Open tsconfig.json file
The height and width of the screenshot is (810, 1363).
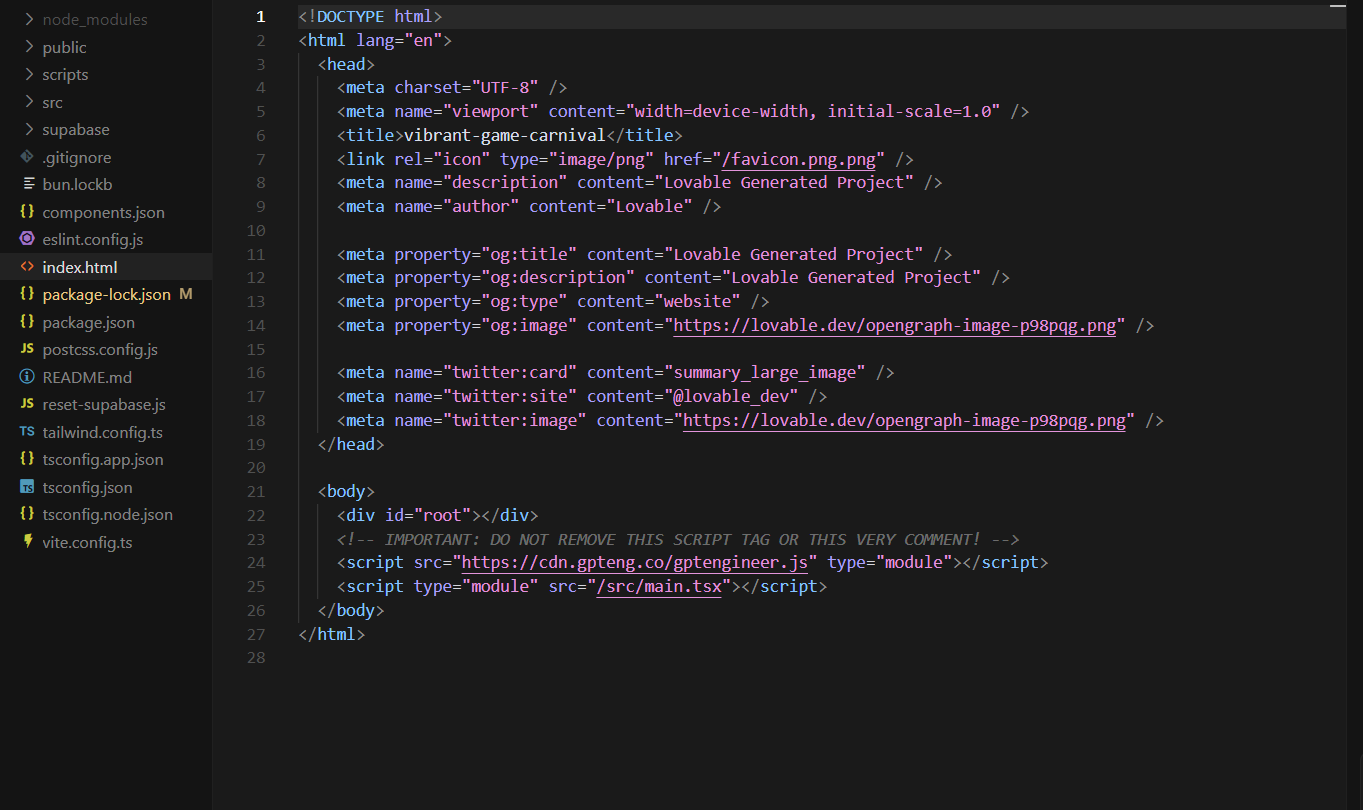point(88,487)
